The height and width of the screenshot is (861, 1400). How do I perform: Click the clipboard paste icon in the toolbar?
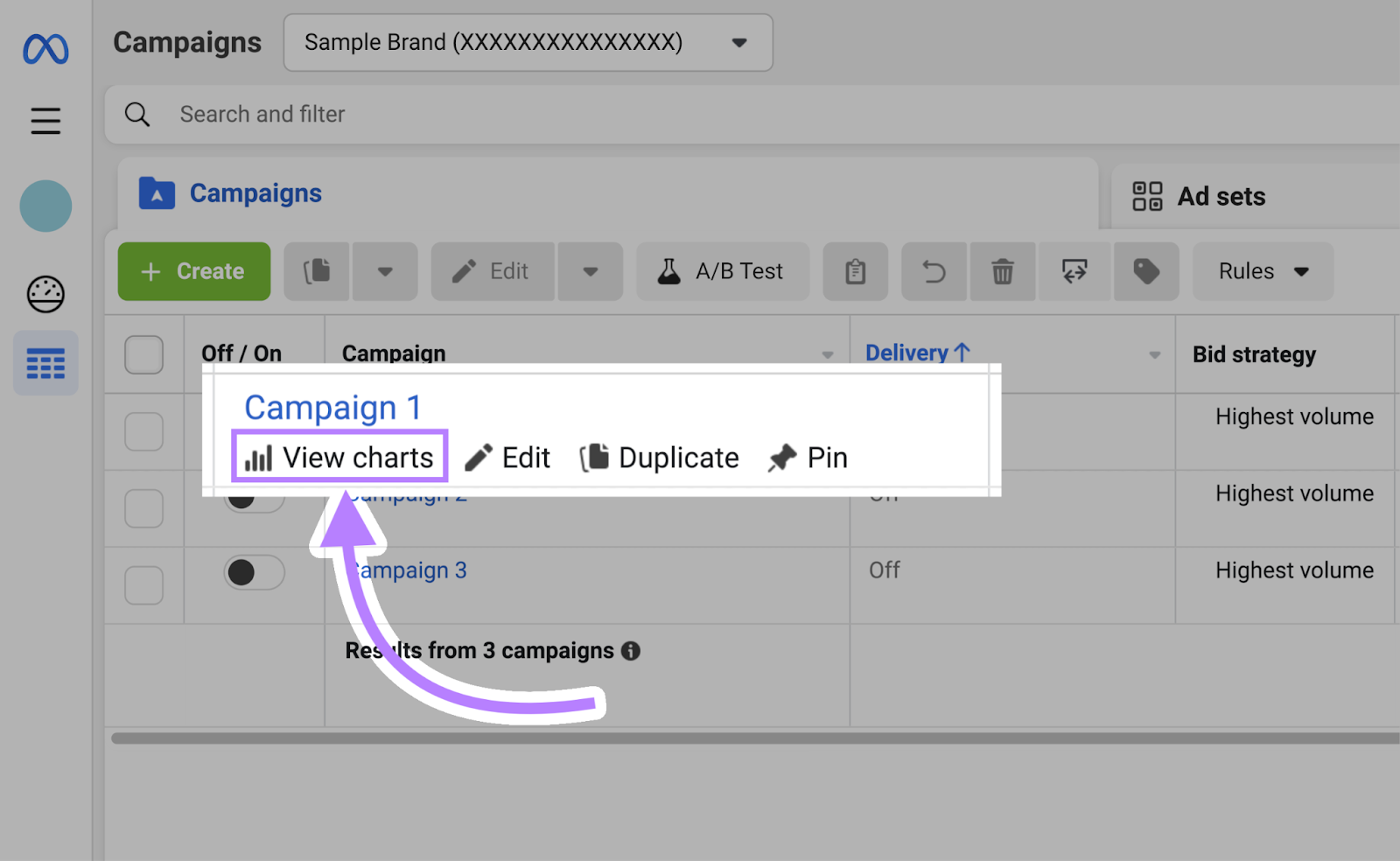855,271
